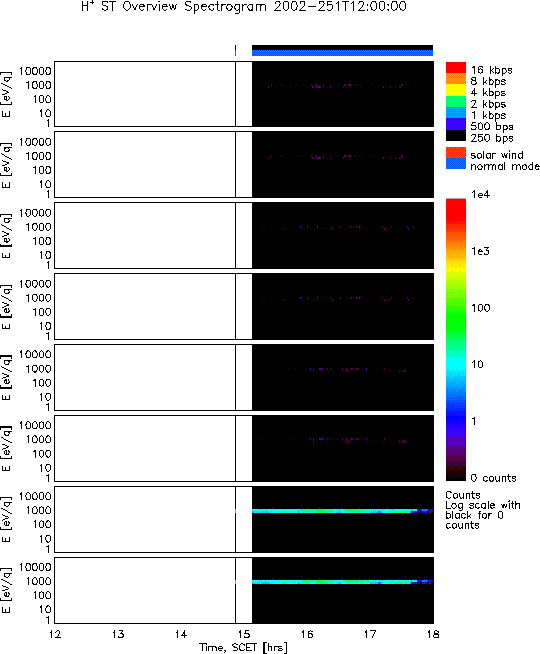Viewport: 540px width, 654px height.
Task: Click the black bit-rate bar above the panels
Action: [342, 48]
